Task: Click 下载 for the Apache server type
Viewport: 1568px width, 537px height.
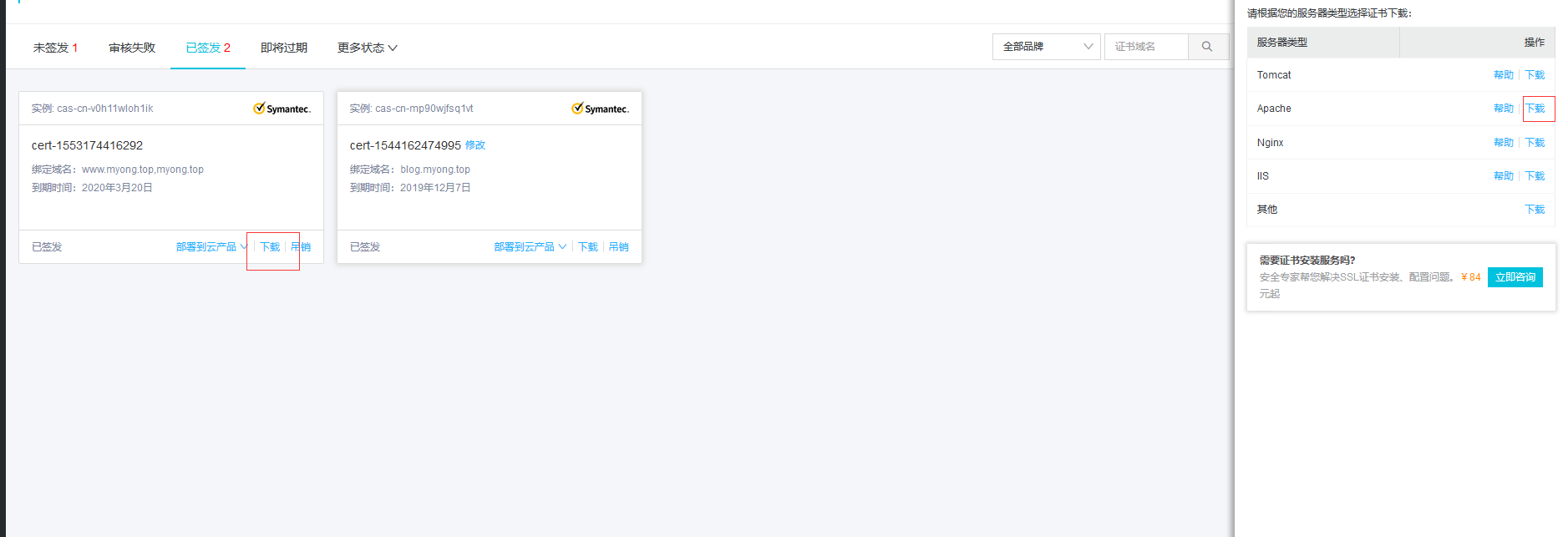Action: coord(1535,109)
